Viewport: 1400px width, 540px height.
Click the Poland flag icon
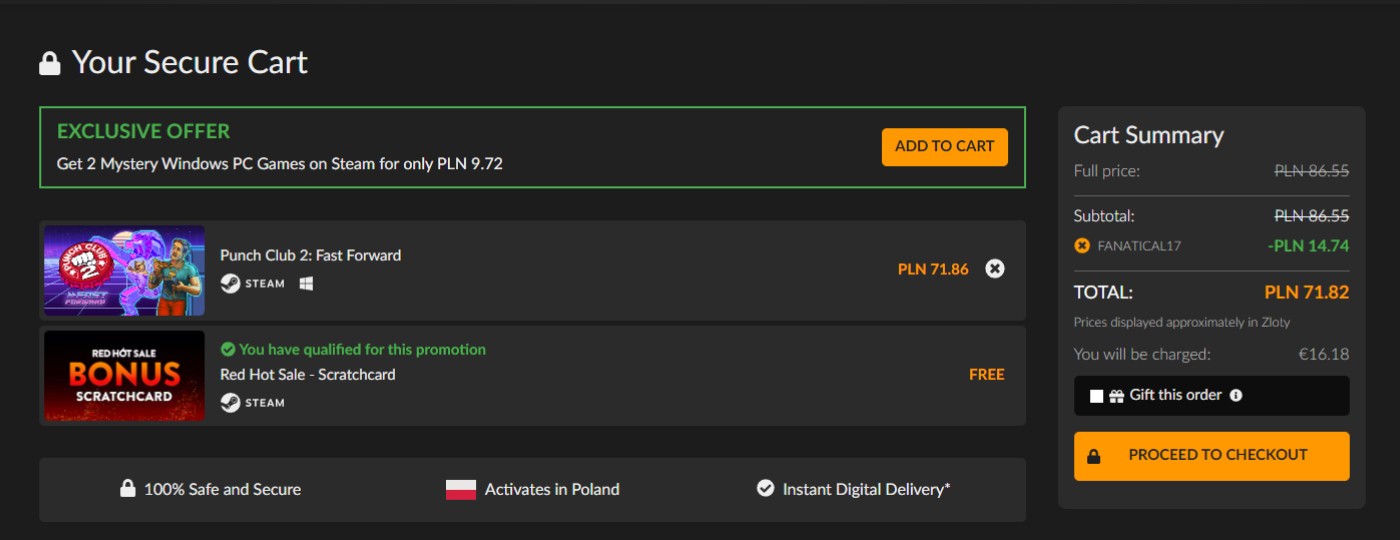coord(461,490)
